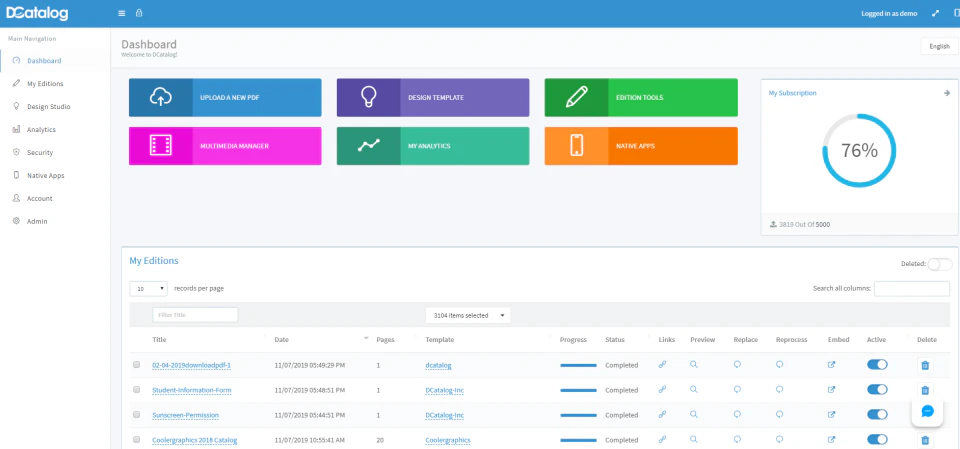960x449 pixels.
Task: Reprocess the Sunscreen-Permission edition
Action: (x=779, y=414)
